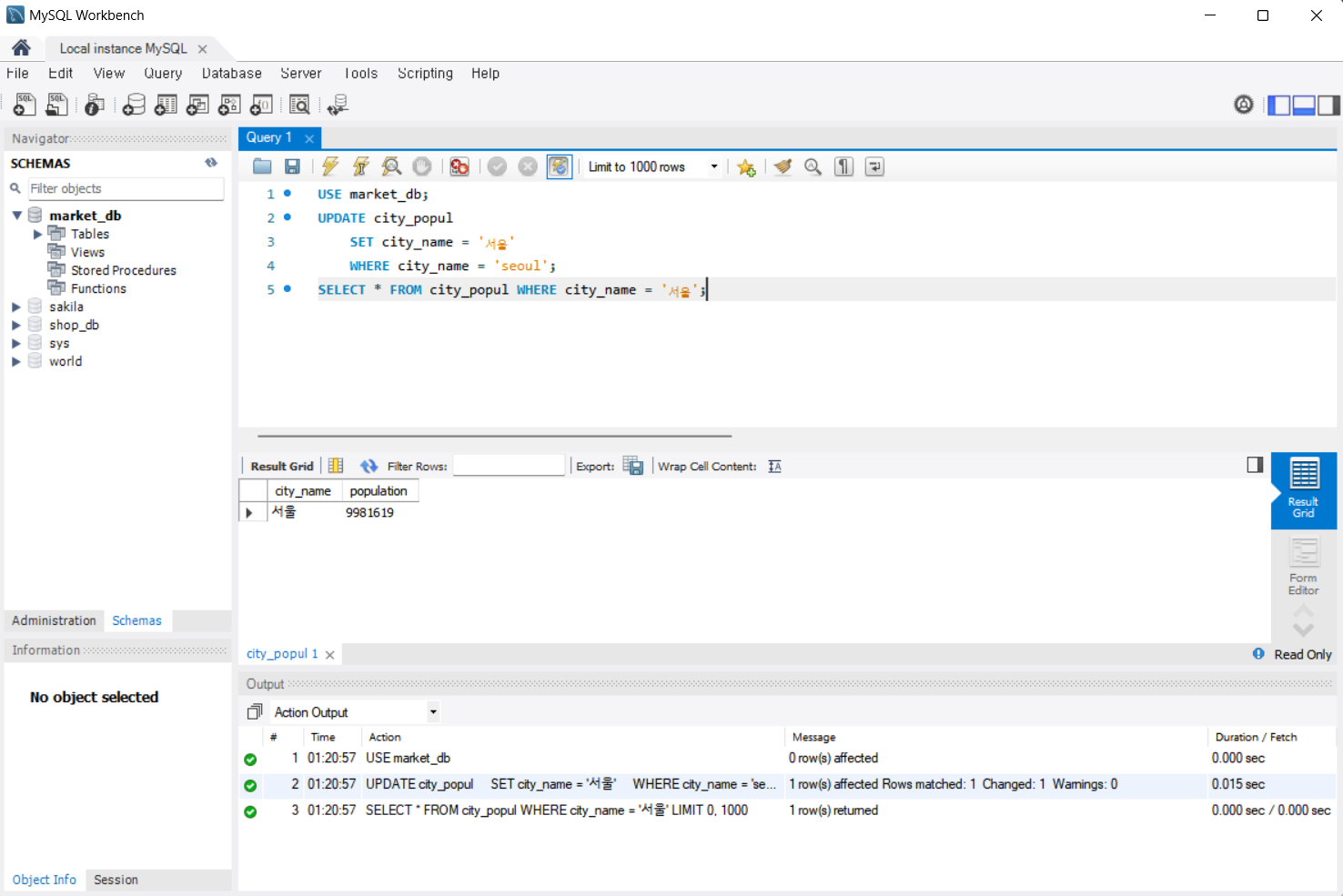Close the Query 1 tab
The image size is (1343, 896).
309,138
